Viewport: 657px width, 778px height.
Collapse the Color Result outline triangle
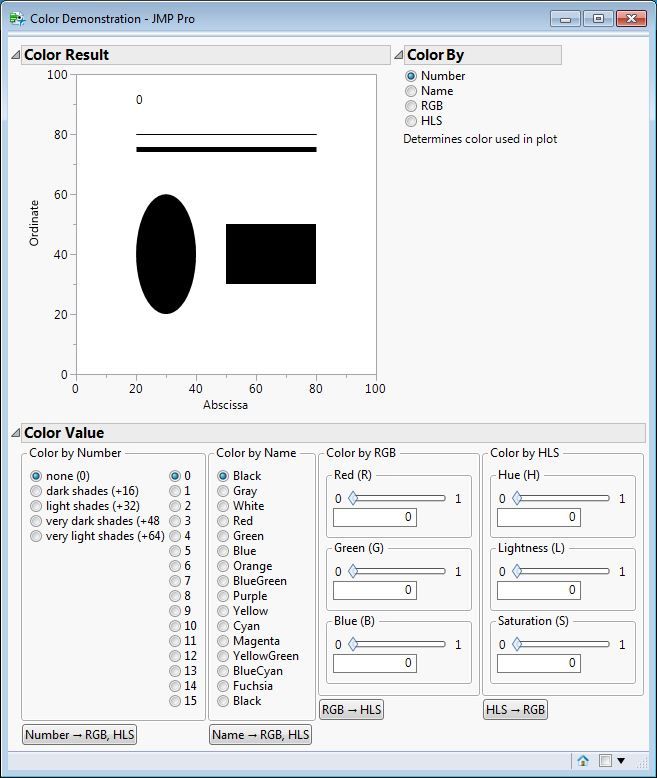click(x=16, y=55)
